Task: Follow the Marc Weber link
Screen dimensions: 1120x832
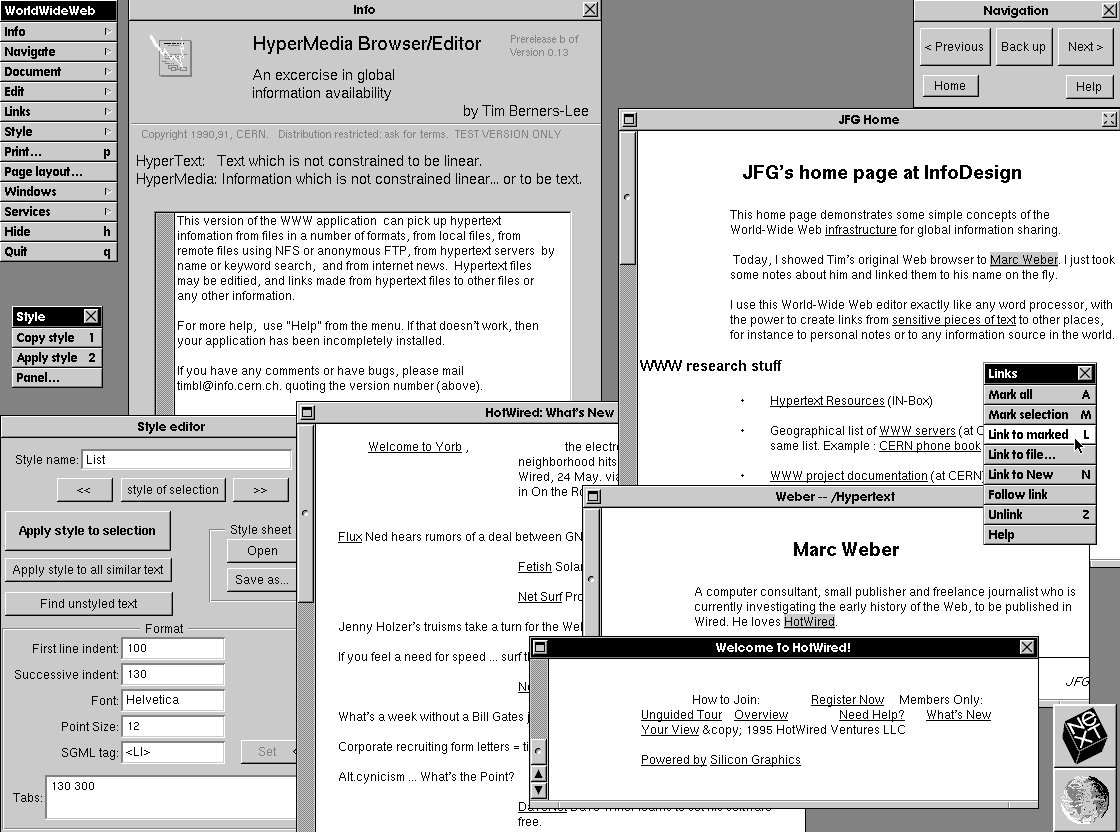Action: [x=1024, y=259]
